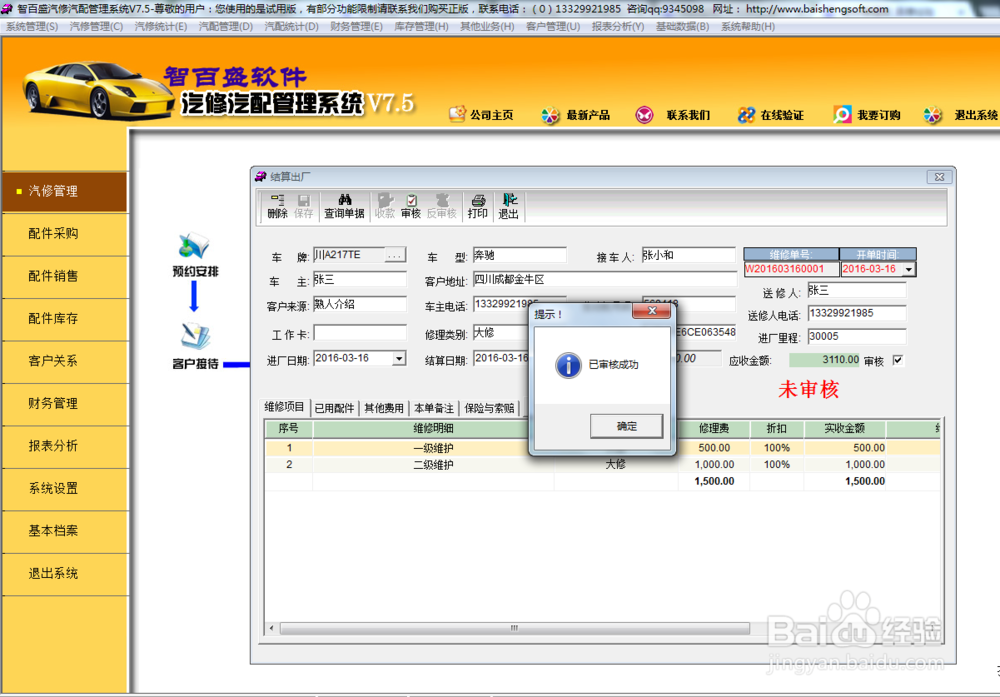Open 最新产品 banner link

click(x=576, y=115)
